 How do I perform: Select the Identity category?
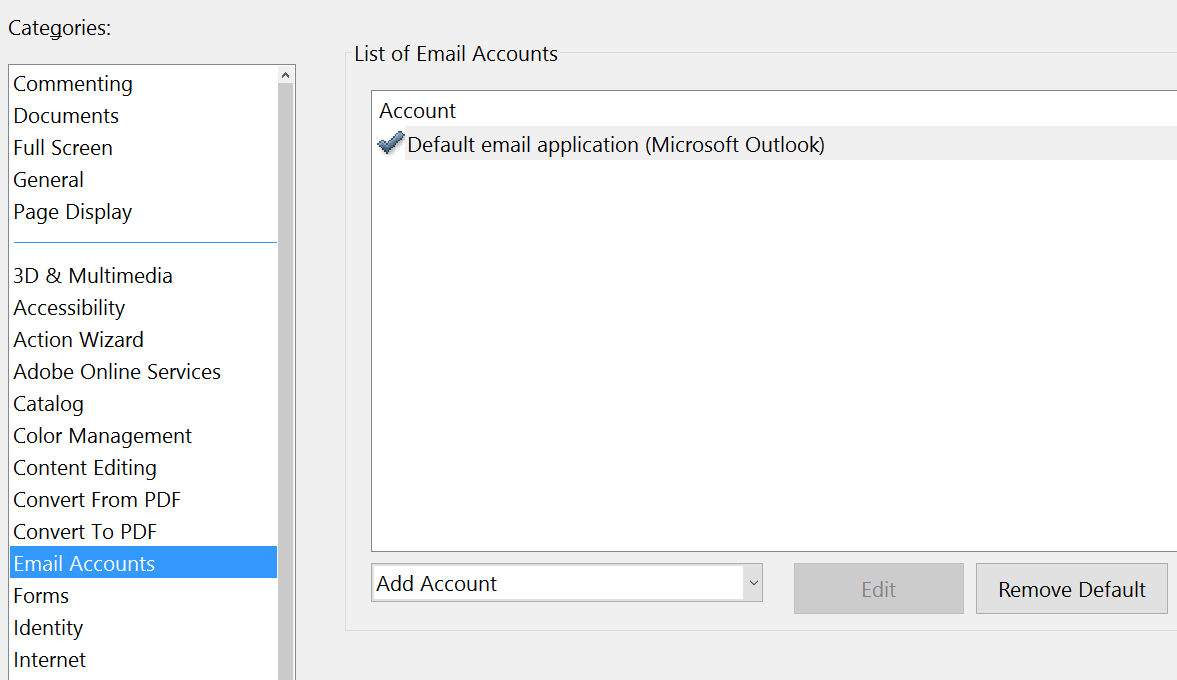(48, 627)
